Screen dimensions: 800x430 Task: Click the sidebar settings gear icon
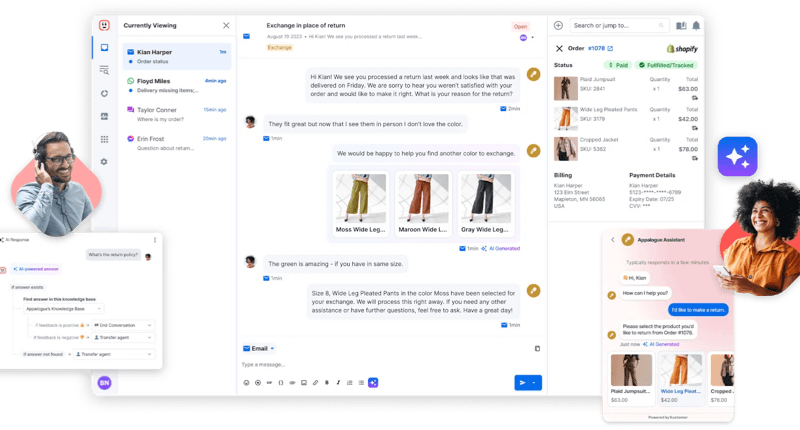click(104, 161)
